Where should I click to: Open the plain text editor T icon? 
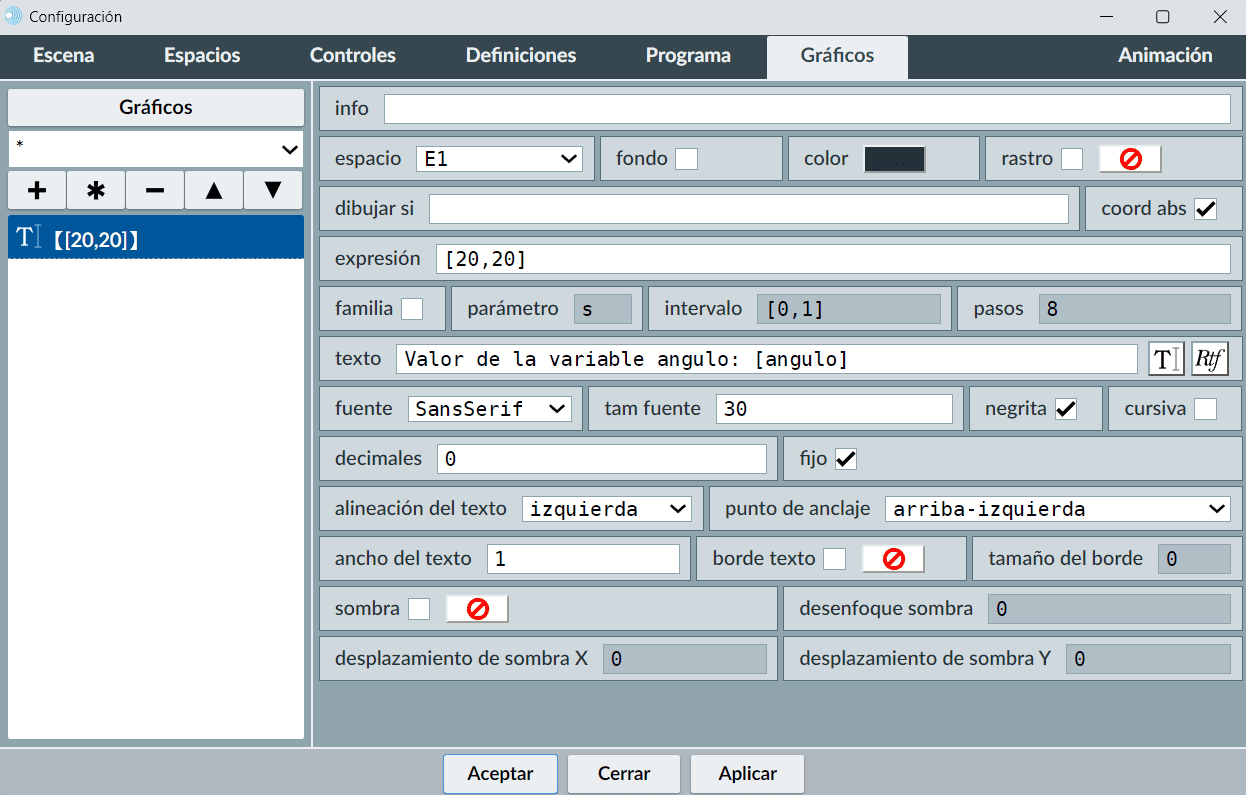point(1166,359)
